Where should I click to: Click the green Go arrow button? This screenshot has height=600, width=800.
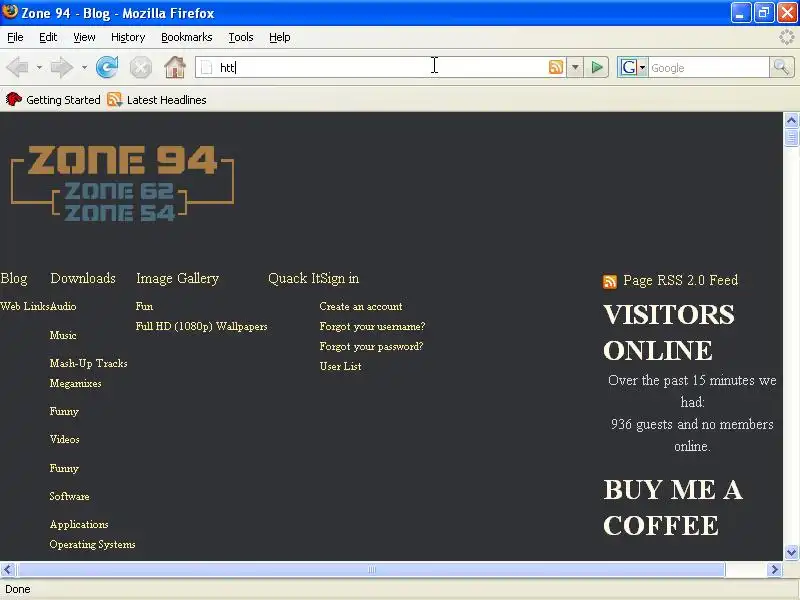click(596, 67)
